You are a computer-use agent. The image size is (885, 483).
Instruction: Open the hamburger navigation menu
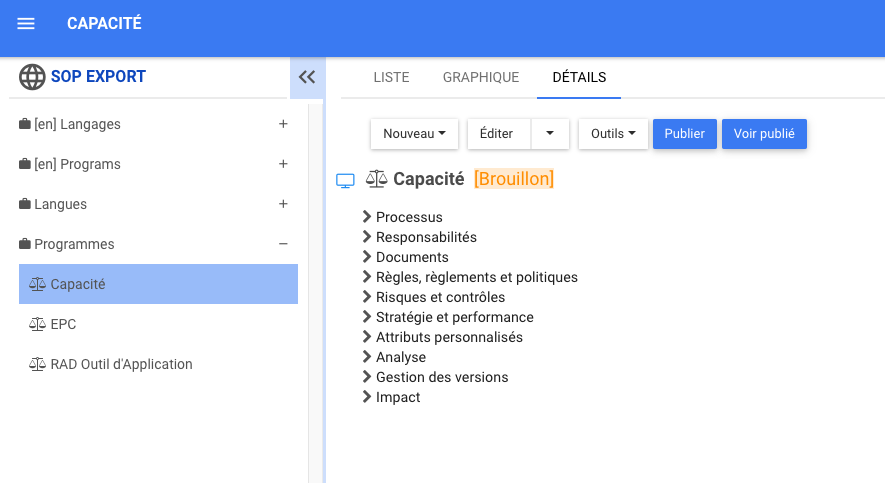click(x=26, y=24)
